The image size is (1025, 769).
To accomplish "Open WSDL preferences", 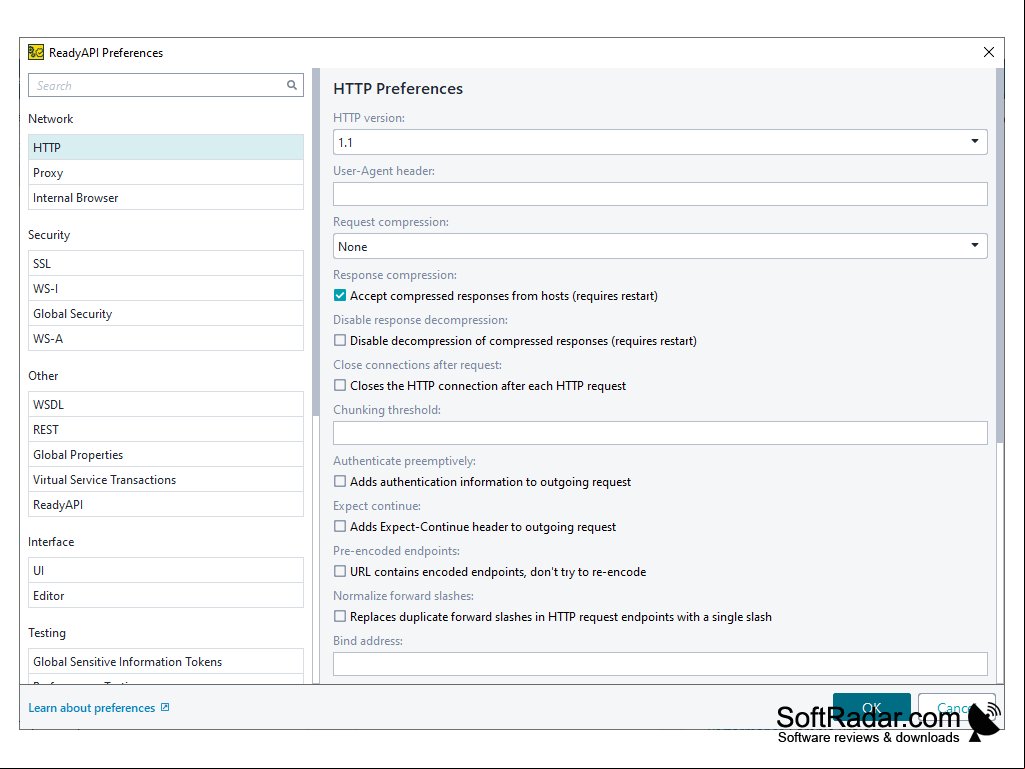I will 166,405.
